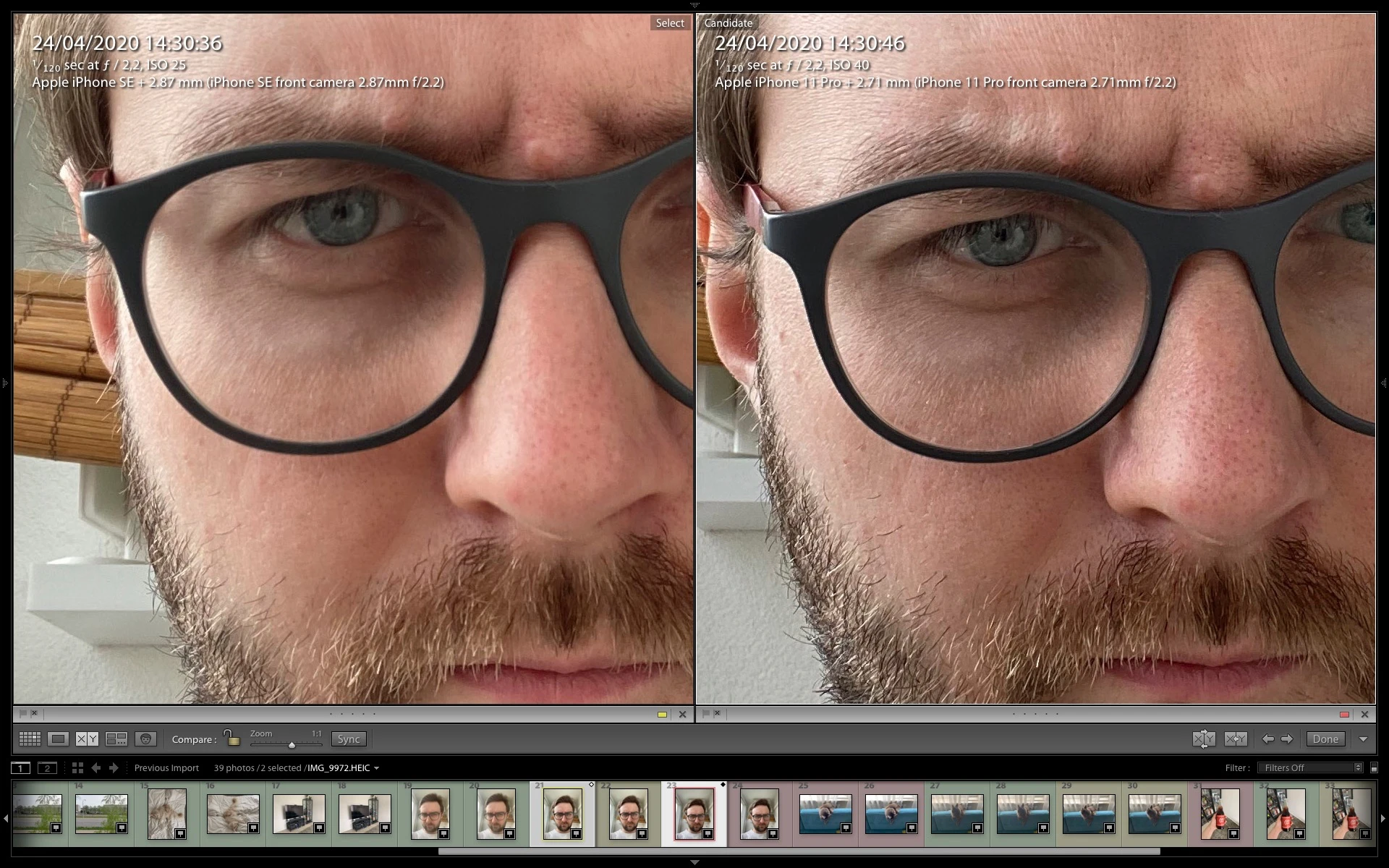Image resolution: width=1389 pixels, height=868 pixels.
Task: Click Make Select XY icon
Action: click(1236, 739)
